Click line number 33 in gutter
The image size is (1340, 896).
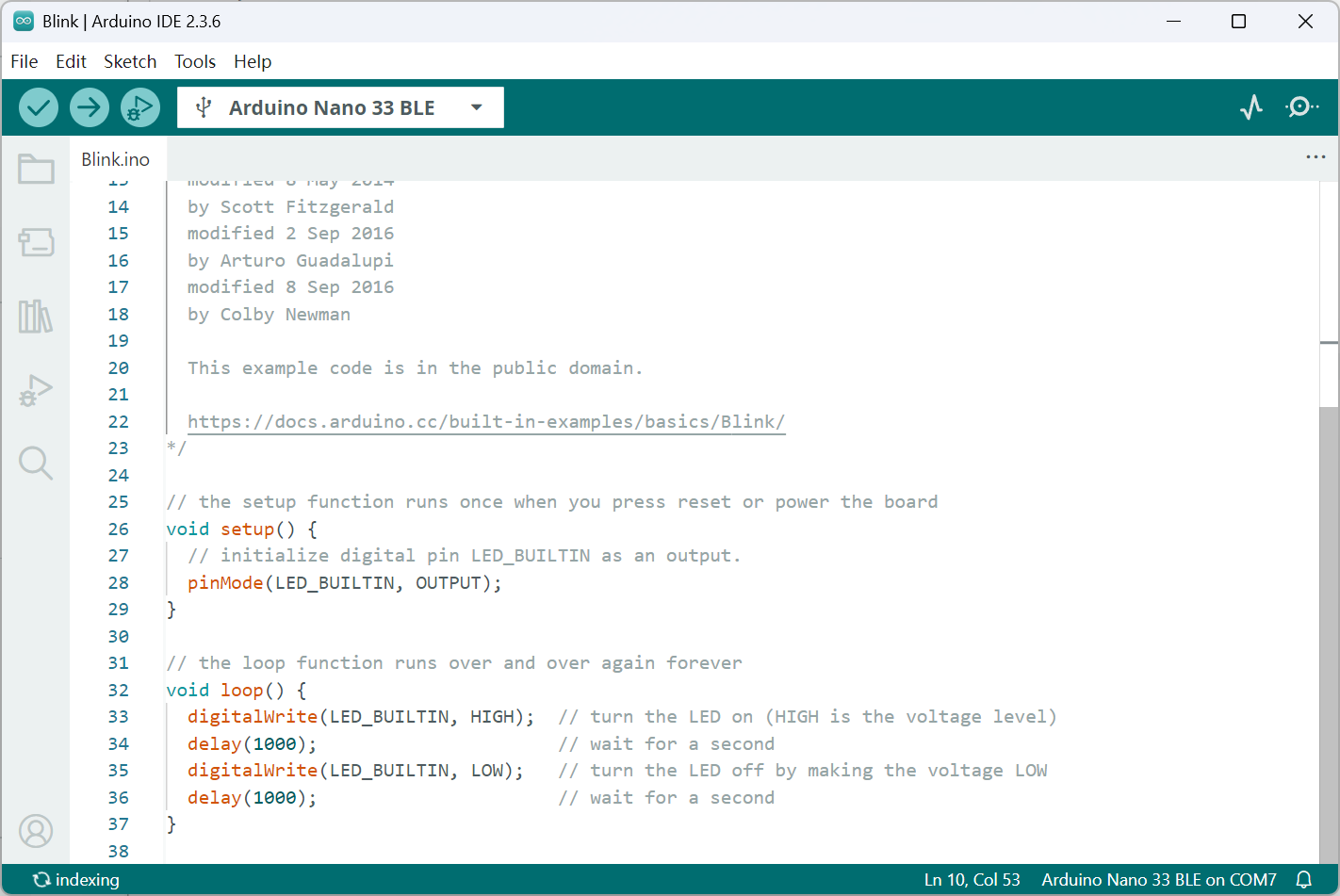point(118,717)
